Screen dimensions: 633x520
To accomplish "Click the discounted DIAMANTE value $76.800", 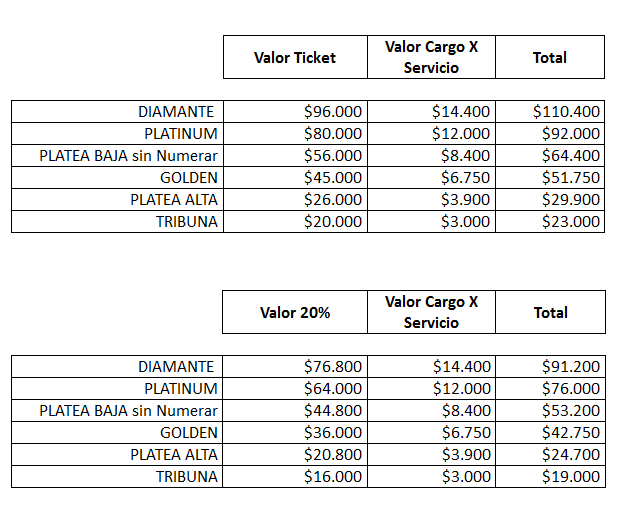I will pos(333,367).
